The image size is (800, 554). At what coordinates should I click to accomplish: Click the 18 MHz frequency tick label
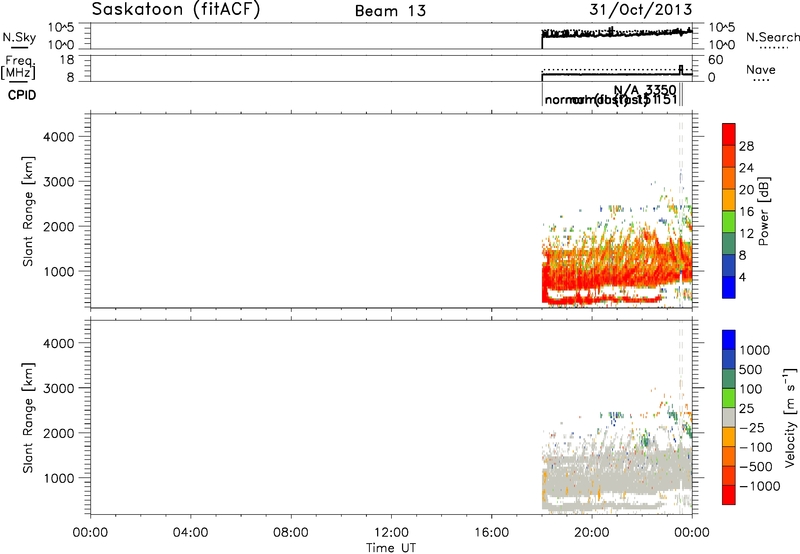[67, 60]
